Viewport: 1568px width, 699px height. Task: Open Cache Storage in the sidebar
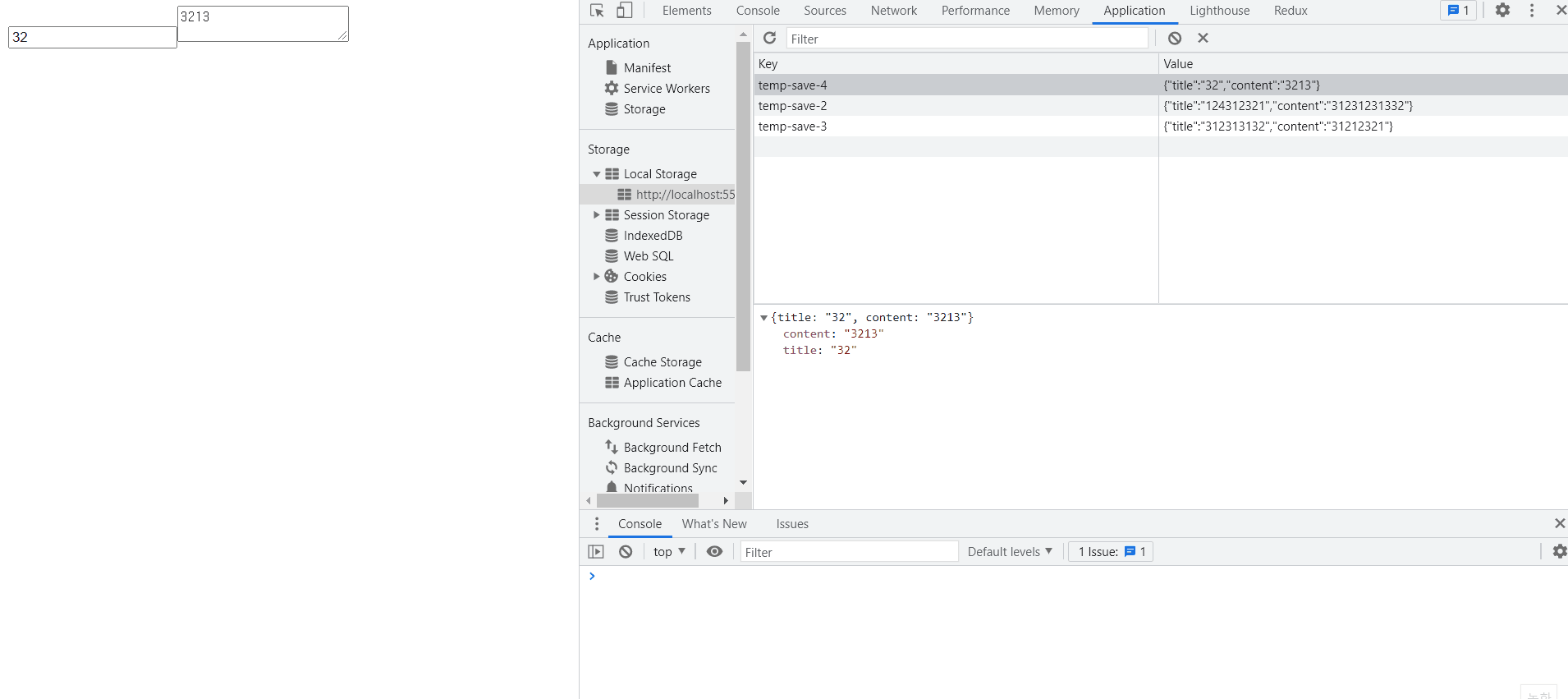[662, 362]
